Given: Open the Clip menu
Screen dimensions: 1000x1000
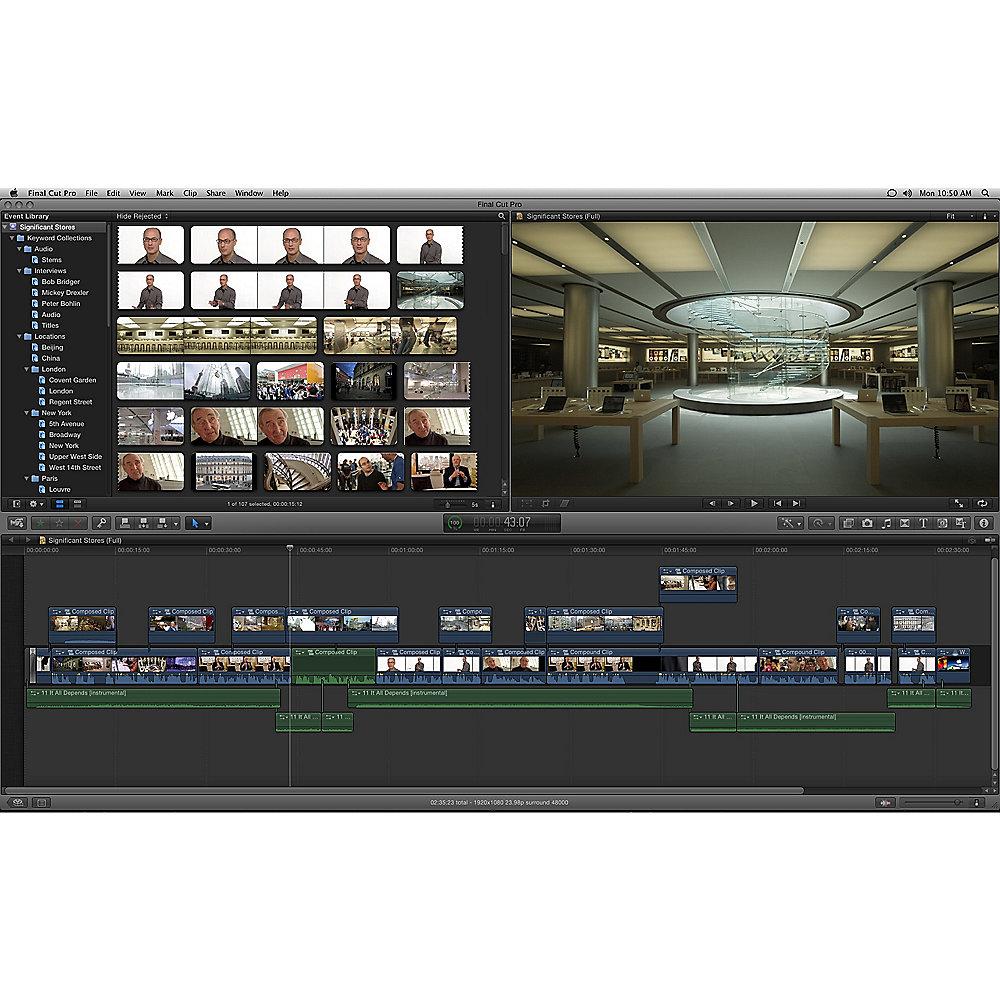Looking at the screenshot, I should (x=190, y=193).
